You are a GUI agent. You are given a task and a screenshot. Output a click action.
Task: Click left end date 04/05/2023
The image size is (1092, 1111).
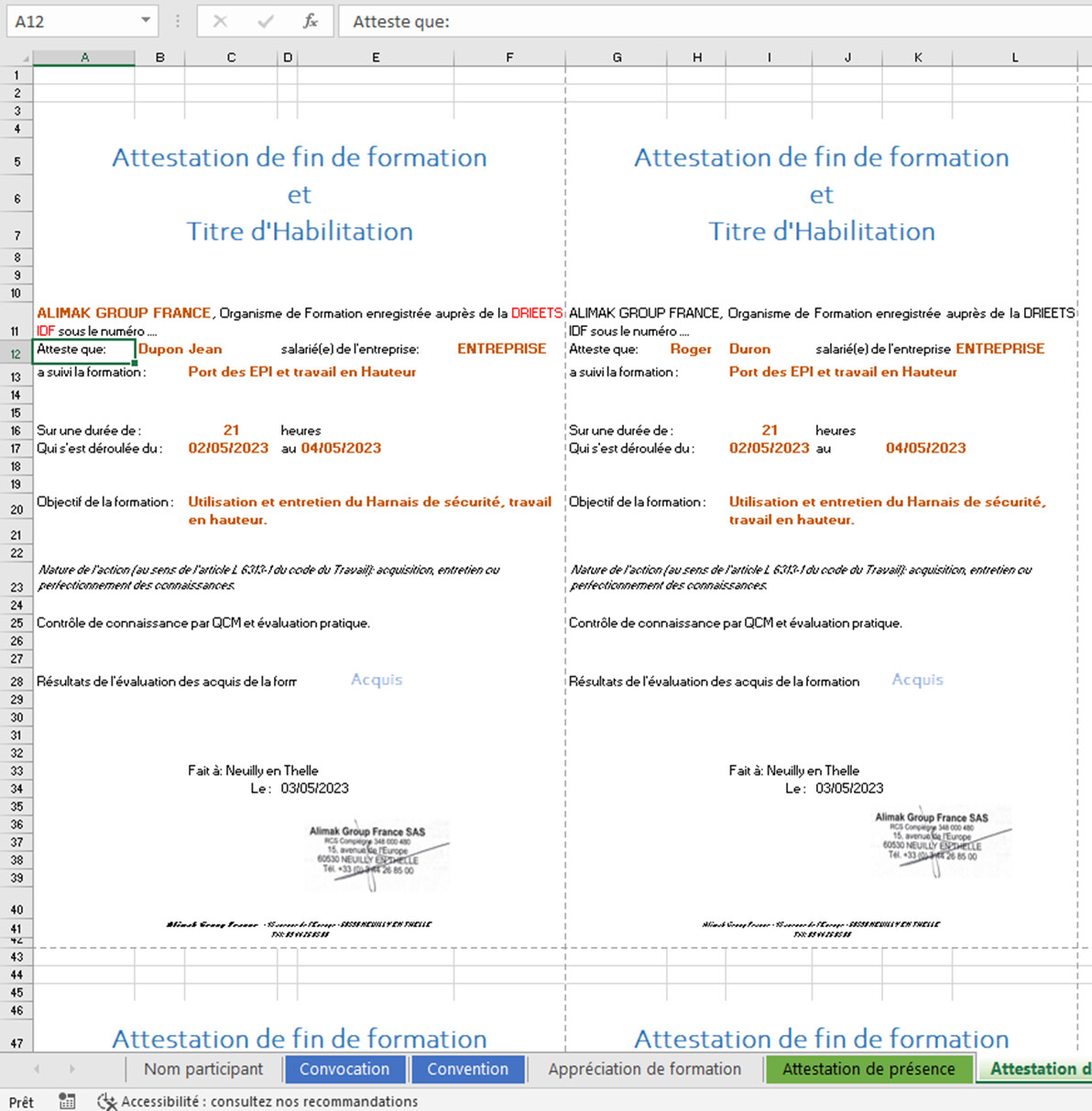tap(341, 448)
